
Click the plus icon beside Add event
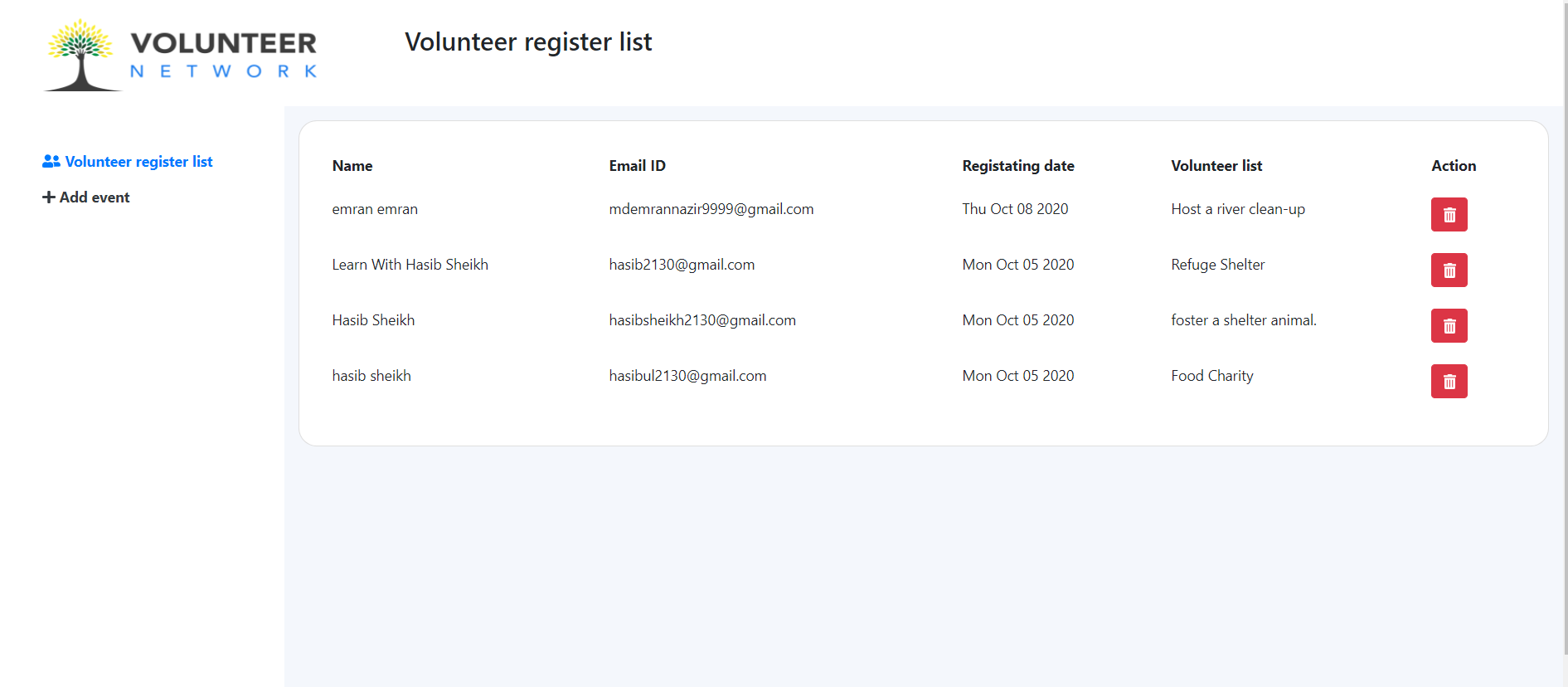click(x=49, y=197)
